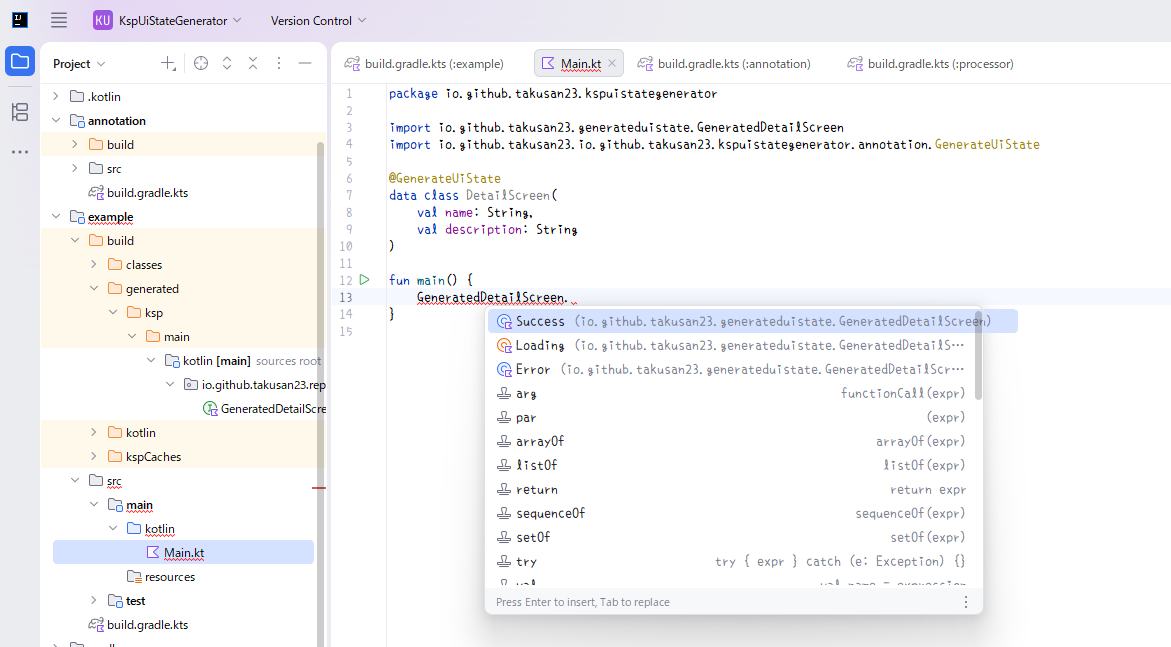Open completion popup options kebab menu
The width and height of the screenshot is (1171, 647).
[x=965, y=602]
